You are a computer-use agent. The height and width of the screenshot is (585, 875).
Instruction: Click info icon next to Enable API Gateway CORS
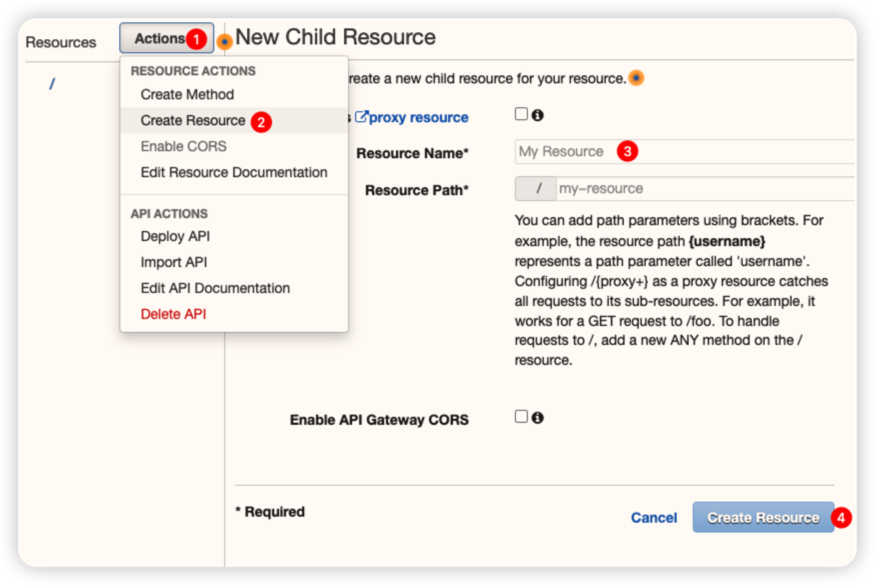pos(538,418)
